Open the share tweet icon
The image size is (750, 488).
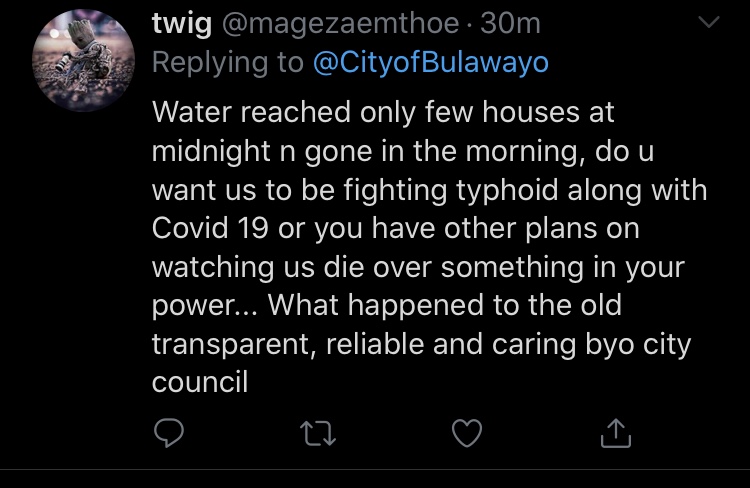click(616, 432)
